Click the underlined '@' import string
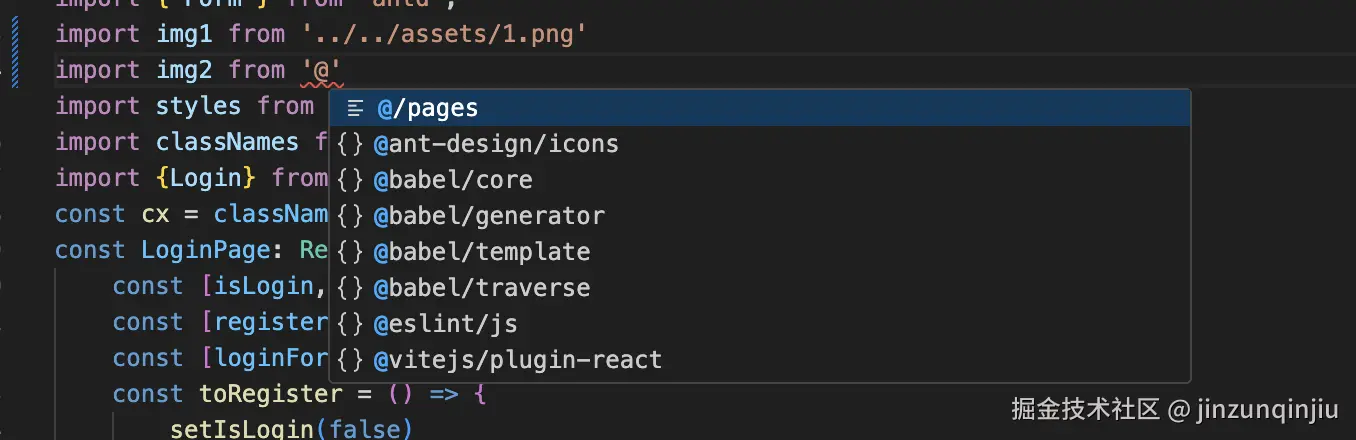Screen dimensions: 1356x440 pos(322,70)
